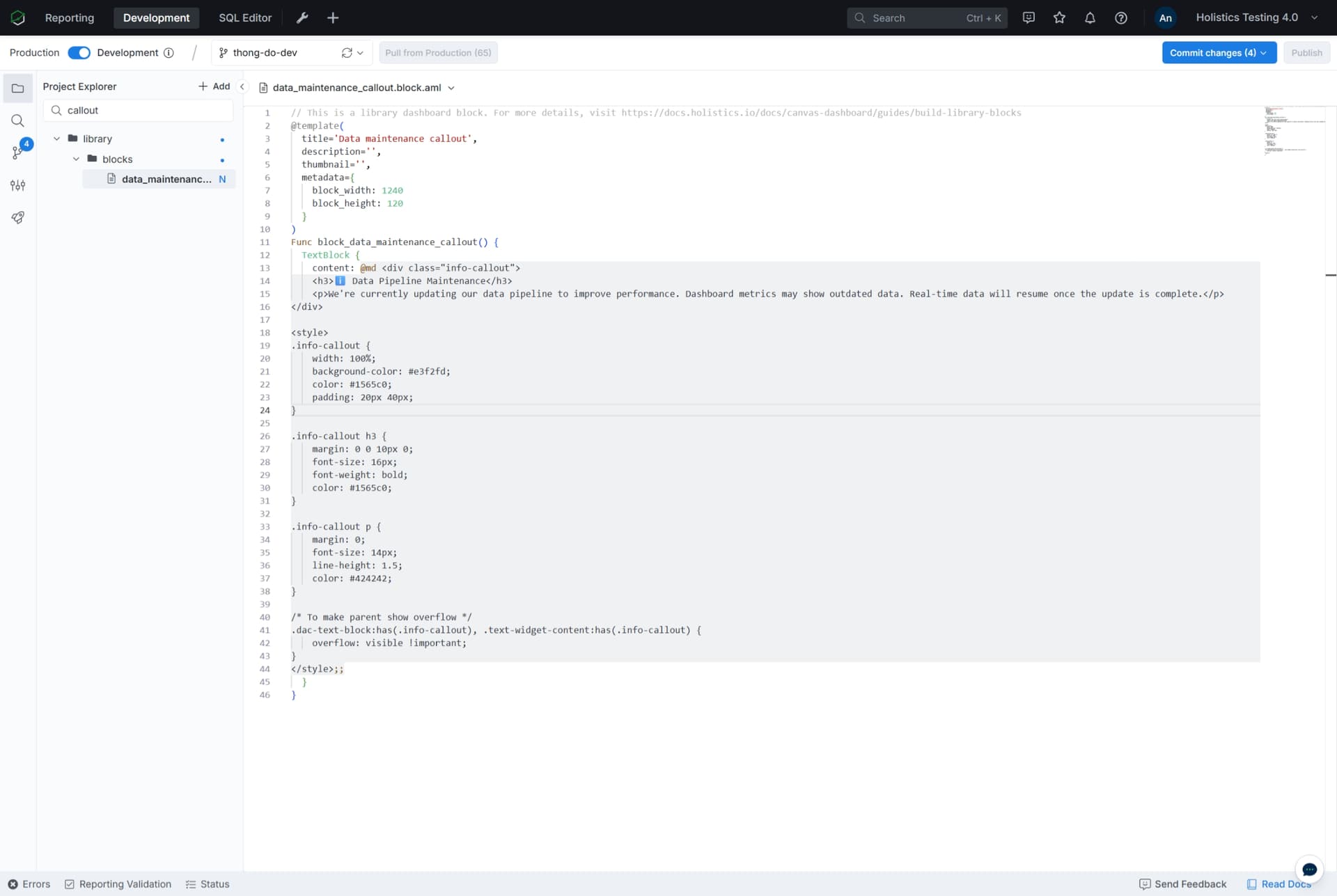Toggle the Production/Development mode switch

tap(79, 53)
